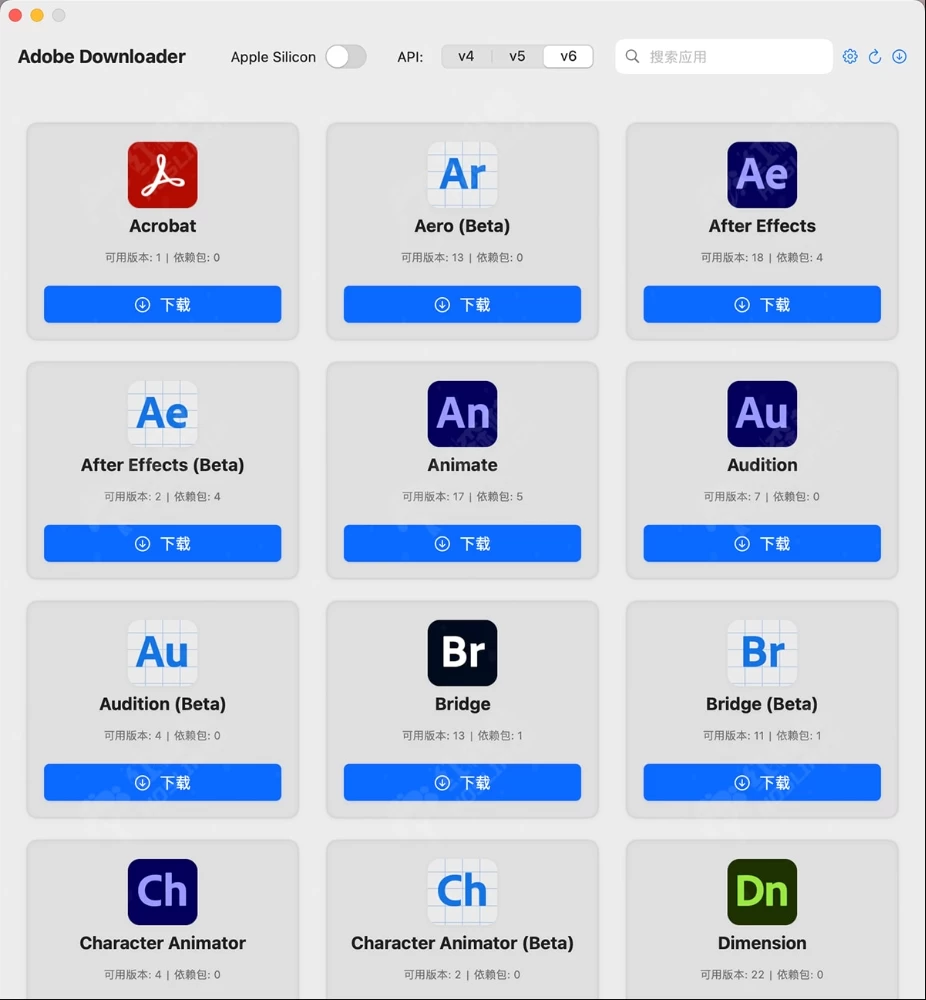The width and height of the screenshot is (926, 1000).
Task: Click the Audition (Beta) icon
Action: (x=163, y=653)
